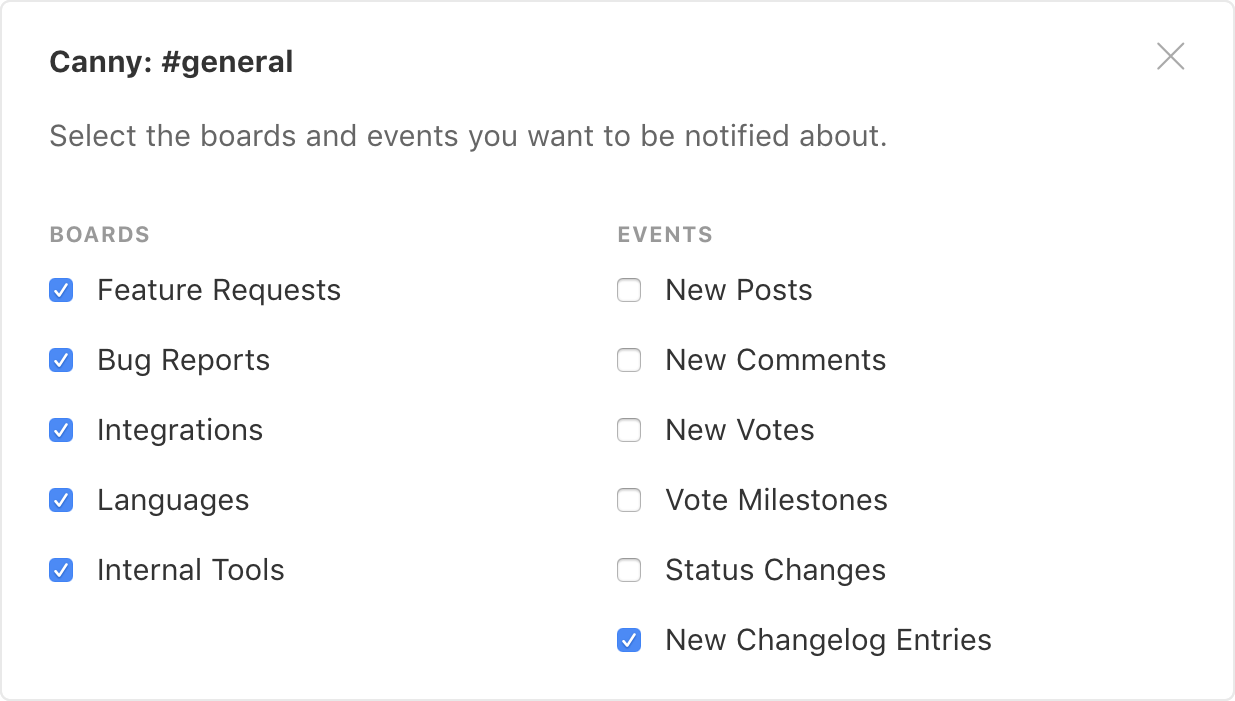Viewport: 1235px width, 701px height.
Task: Select the Status Changes checkbox
Action: (629, 571)
